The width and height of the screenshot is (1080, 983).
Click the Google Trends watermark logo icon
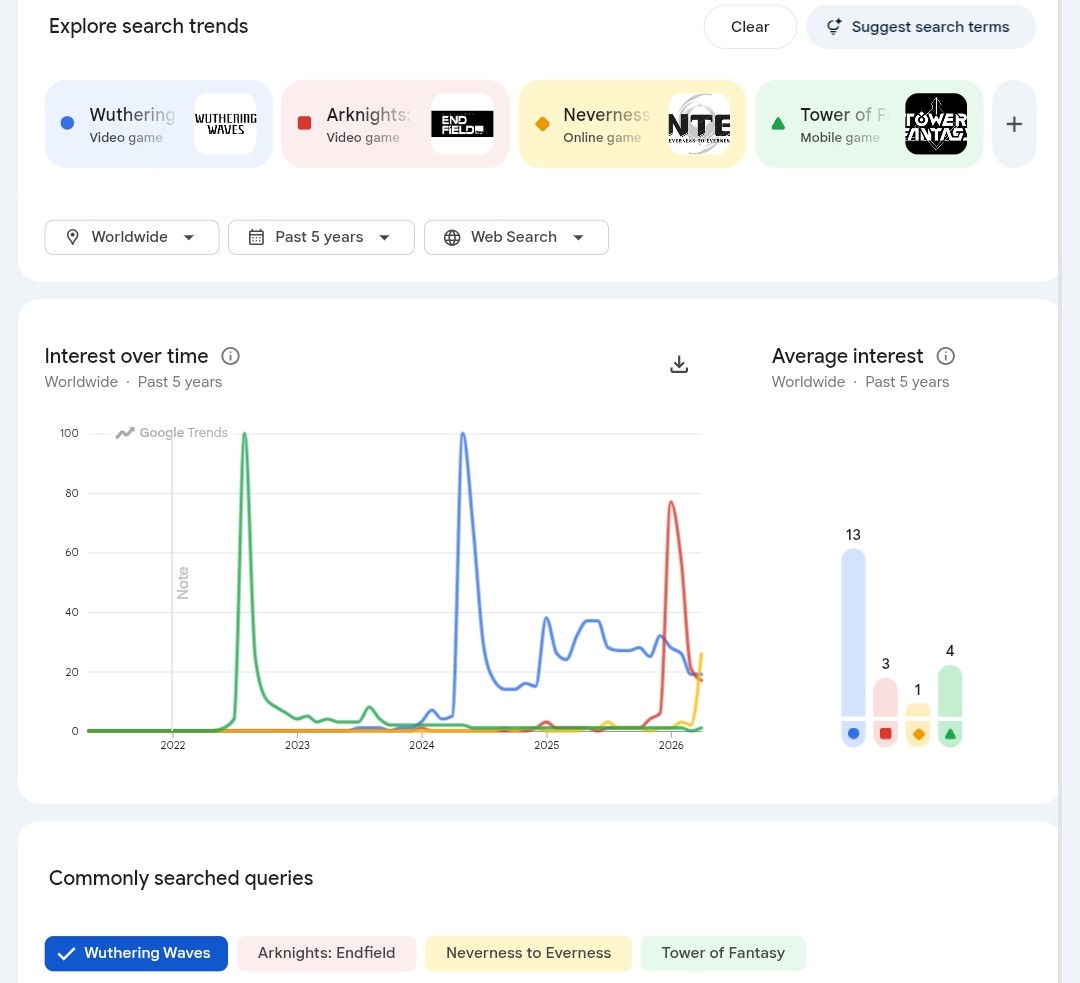[x=125, y=433]
